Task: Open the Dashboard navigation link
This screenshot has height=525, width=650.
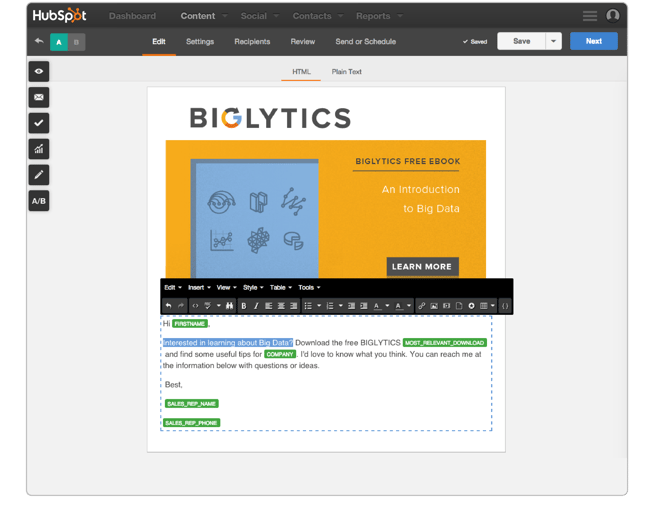Action: (132, 16)
